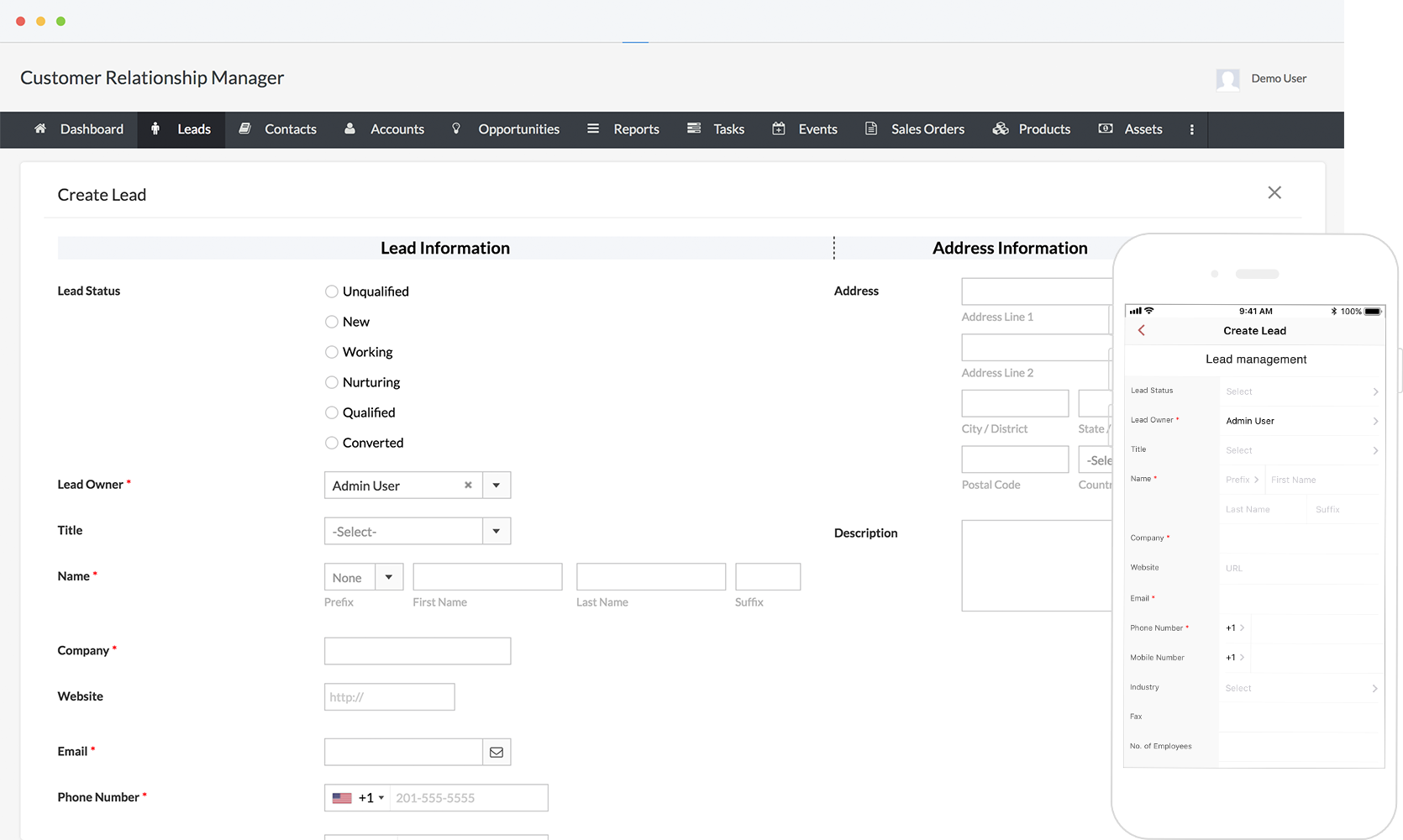Click the City / District field

tap(1015, 403)
